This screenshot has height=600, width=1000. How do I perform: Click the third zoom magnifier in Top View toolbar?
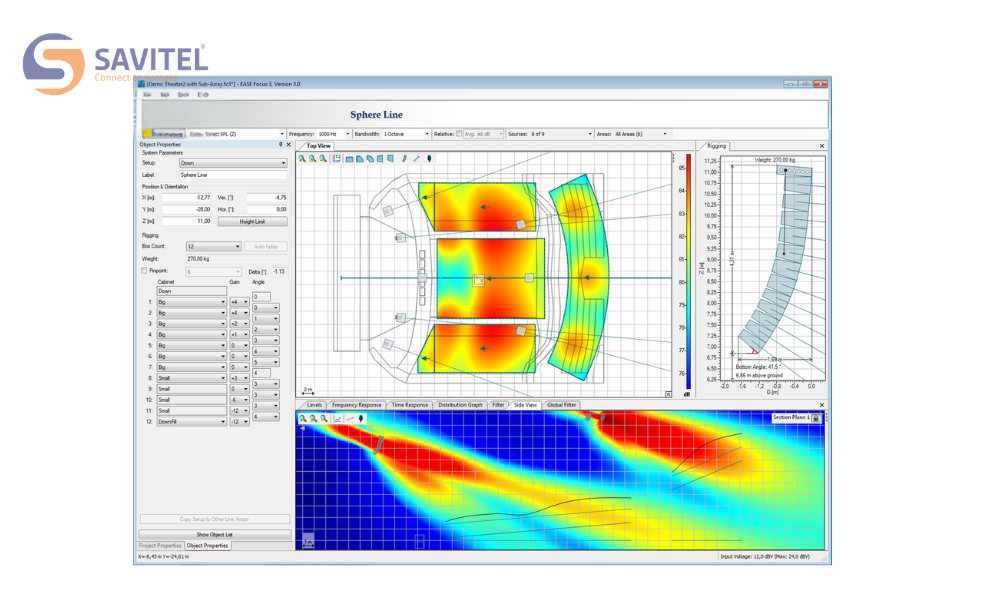pos(323,159)
